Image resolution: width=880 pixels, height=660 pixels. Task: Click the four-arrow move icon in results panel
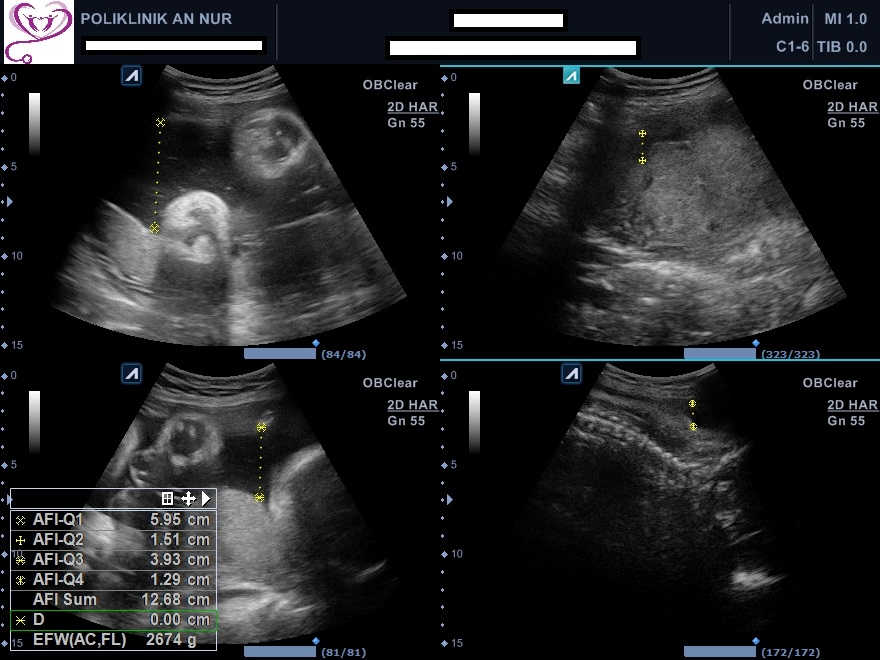[187, 498]
